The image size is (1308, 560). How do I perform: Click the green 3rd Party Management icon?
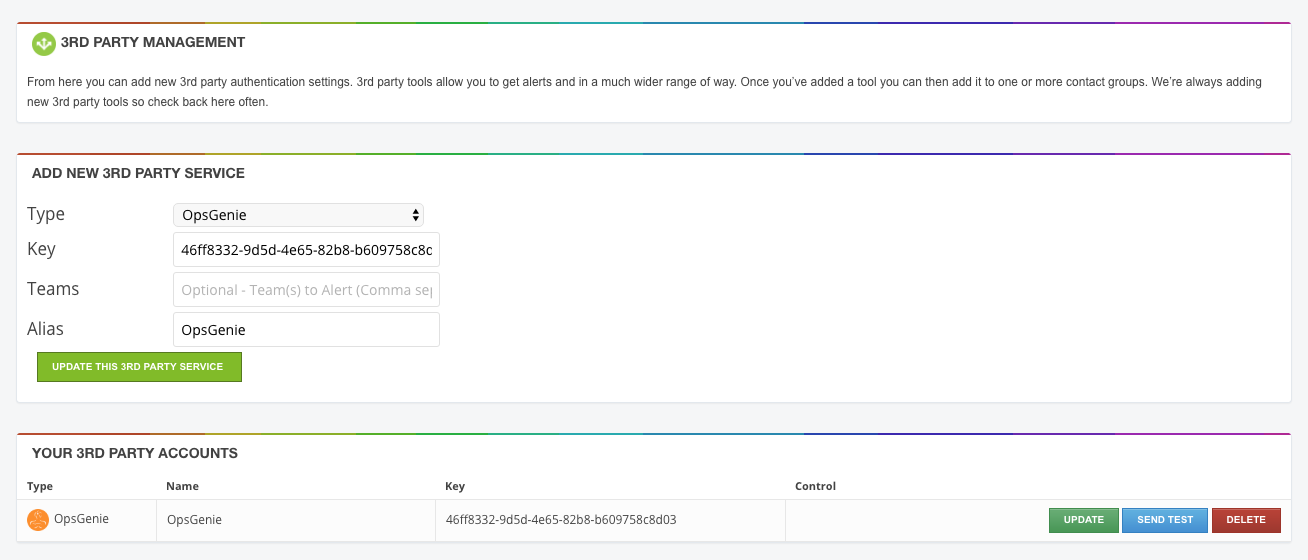[x=43, y=43]
